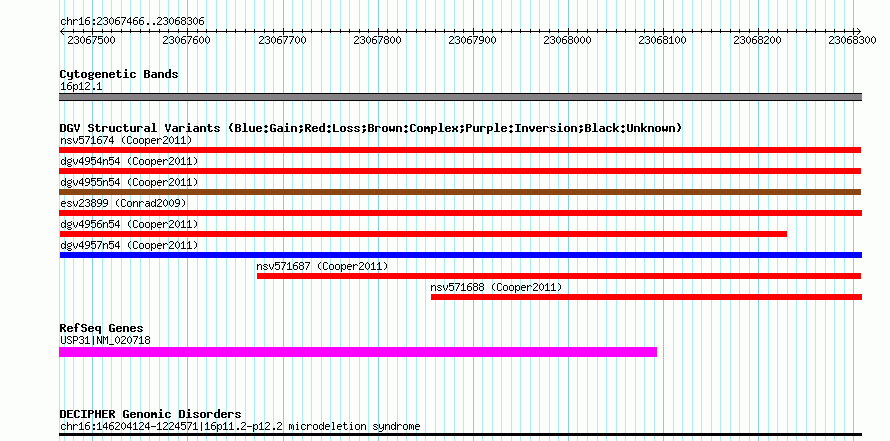
Task: Click the brown dgv4955n54 complex variant bar
Action: tap(460, 192)
